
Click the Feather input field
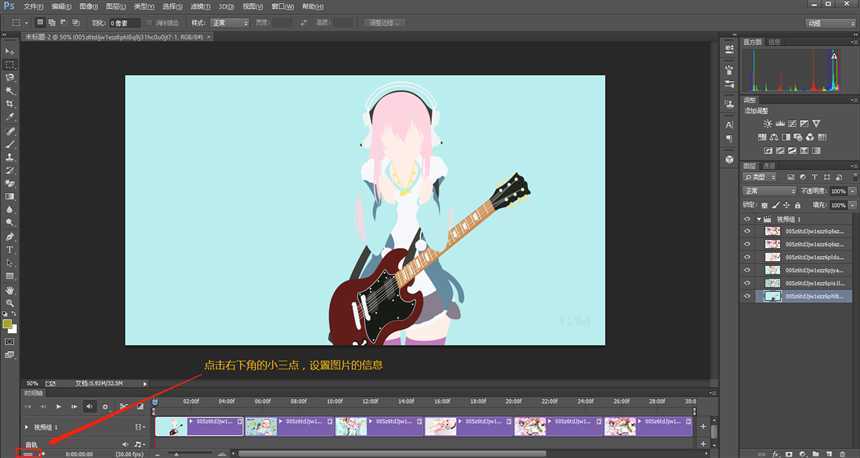124,23
